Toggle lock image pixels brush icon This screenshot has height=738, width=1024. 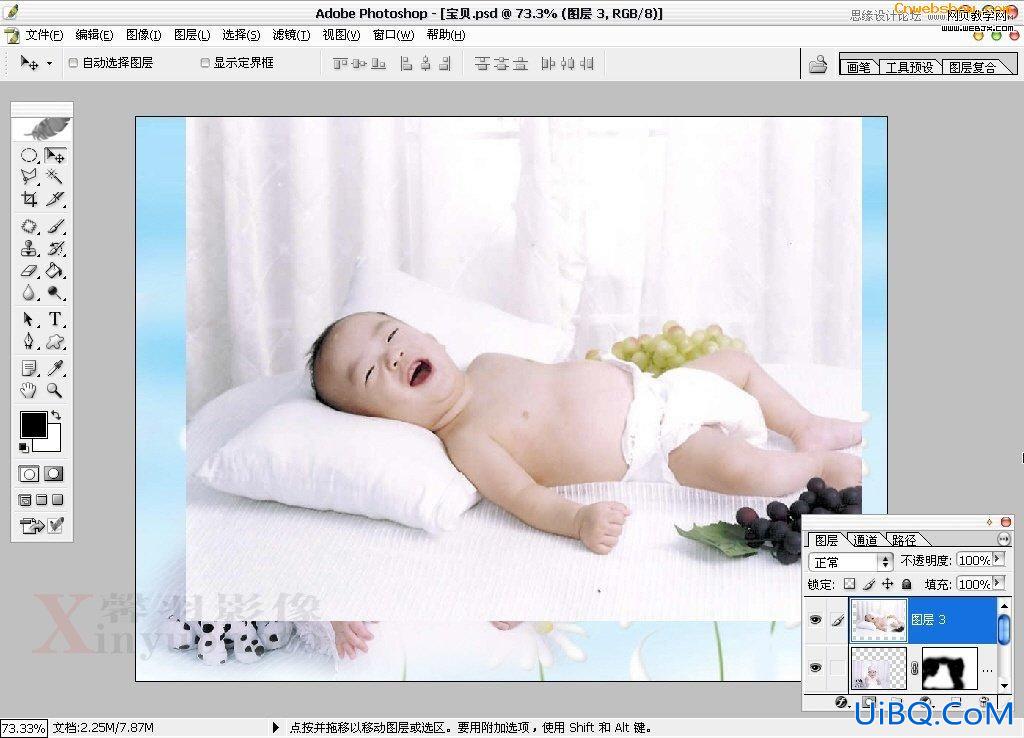[x=869, y=584]
